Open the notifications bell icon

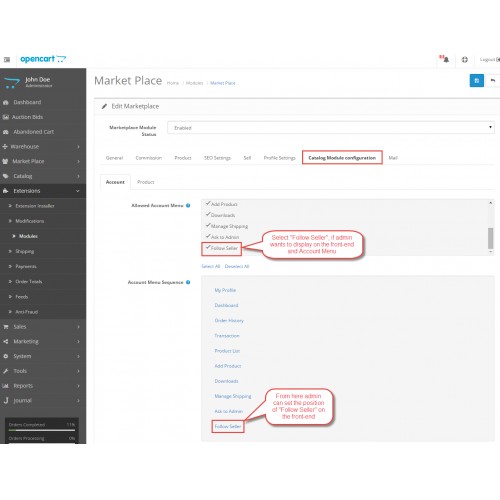(445, 59)
